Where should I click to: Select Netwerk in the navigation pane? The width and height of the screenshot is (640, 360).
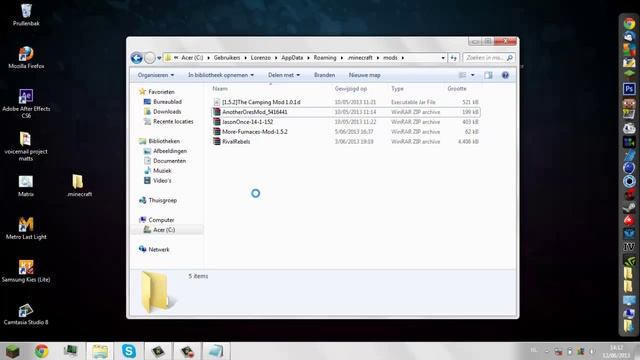[159, 249]
